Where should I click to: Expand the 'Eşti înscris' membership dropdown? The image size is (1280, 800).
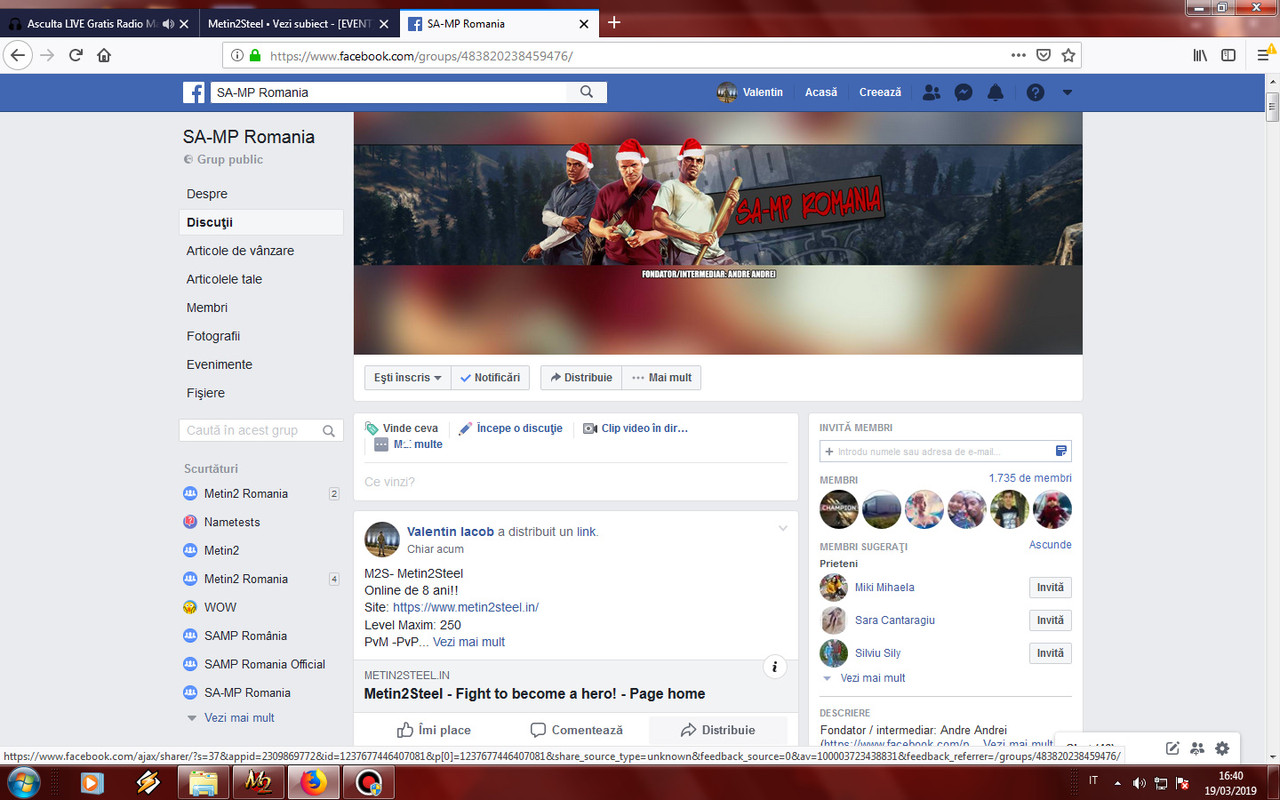[x=407, y=377]
